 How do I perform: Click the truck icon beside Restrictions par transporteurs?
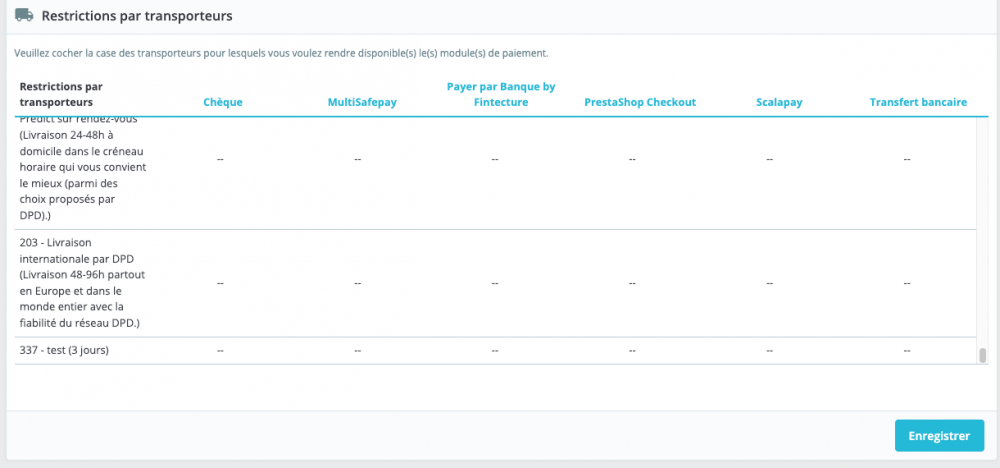[24, 15]
